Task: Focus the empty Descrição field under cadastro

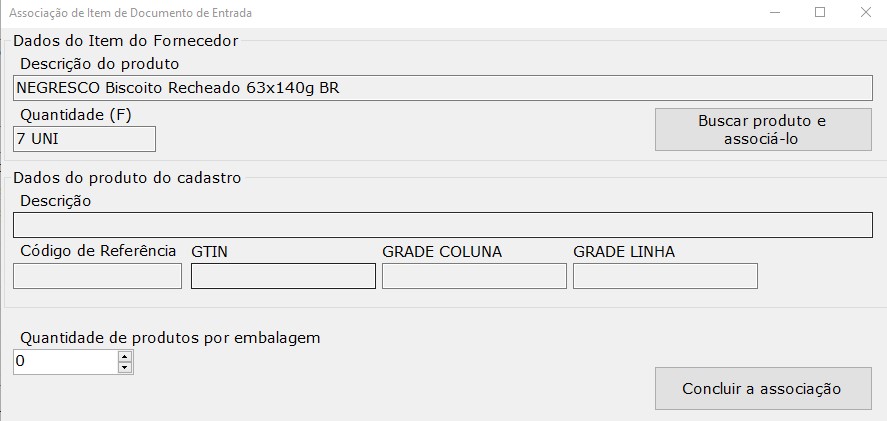Action: (442, 225)
